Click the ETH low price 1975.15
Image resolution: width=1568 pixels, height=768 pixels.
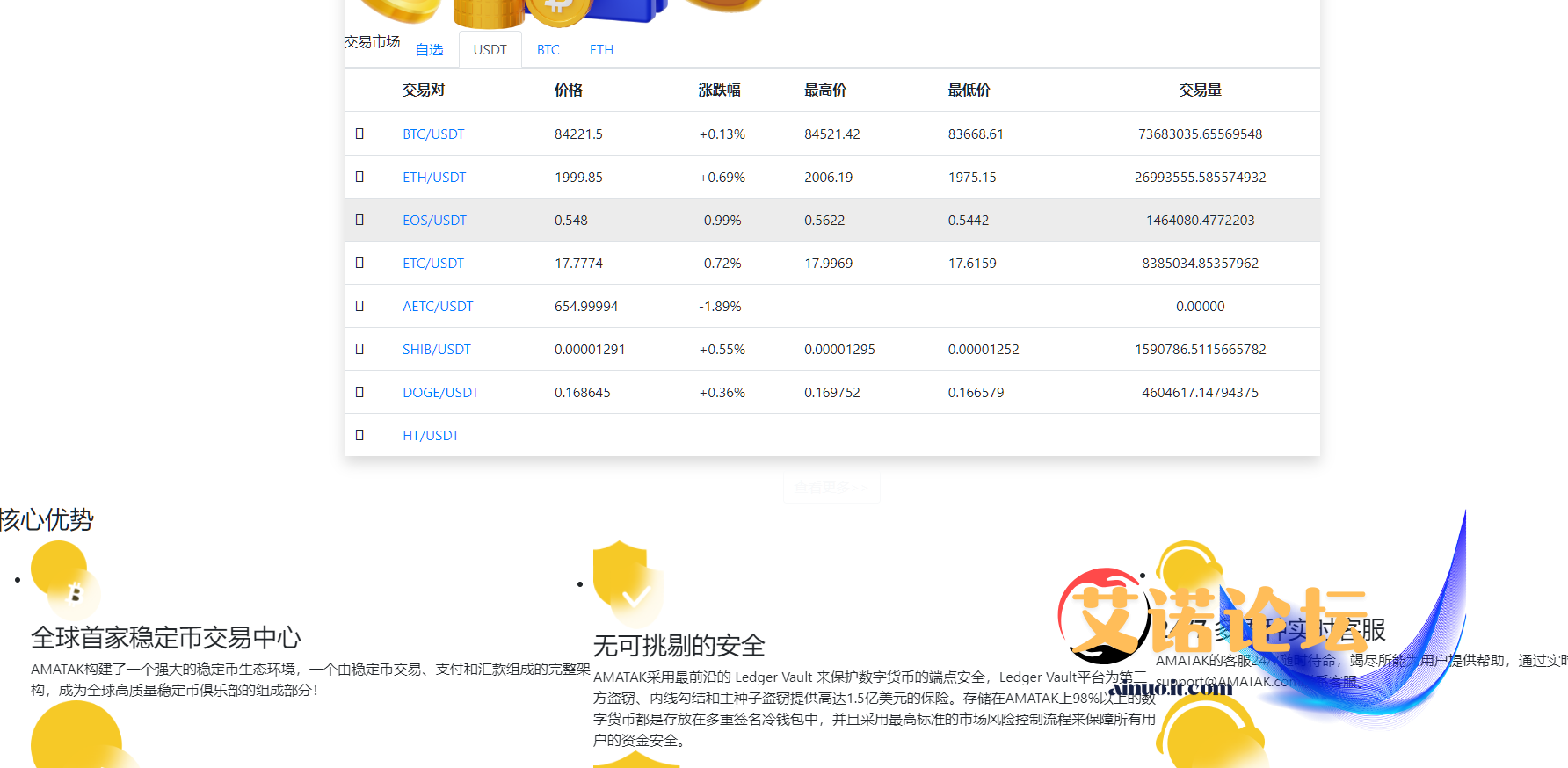click(x=972, y=178)
